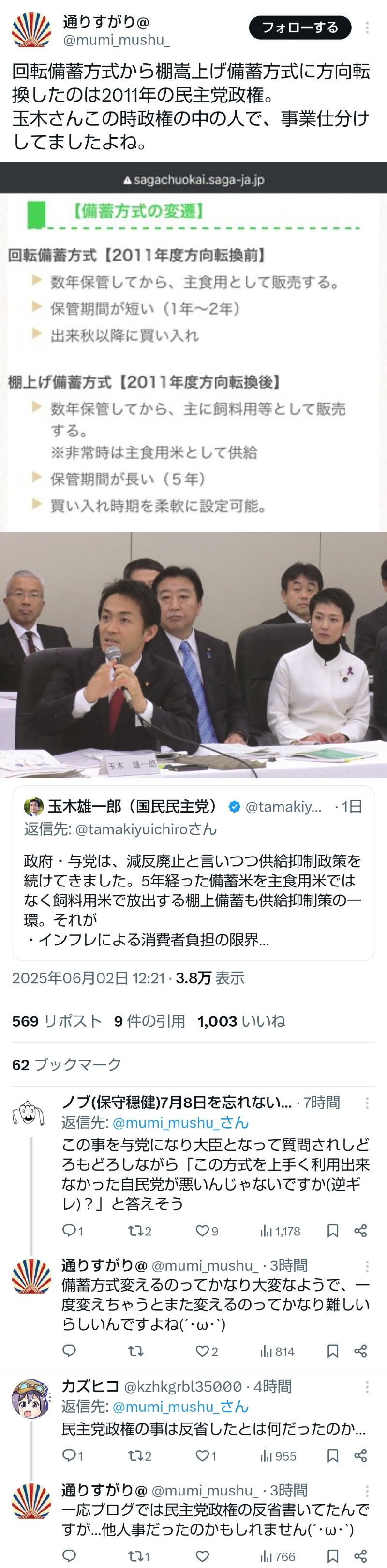This screenshot has width=387, height=1568.
Task: Open more options on the main post
Action: [367, 28]
